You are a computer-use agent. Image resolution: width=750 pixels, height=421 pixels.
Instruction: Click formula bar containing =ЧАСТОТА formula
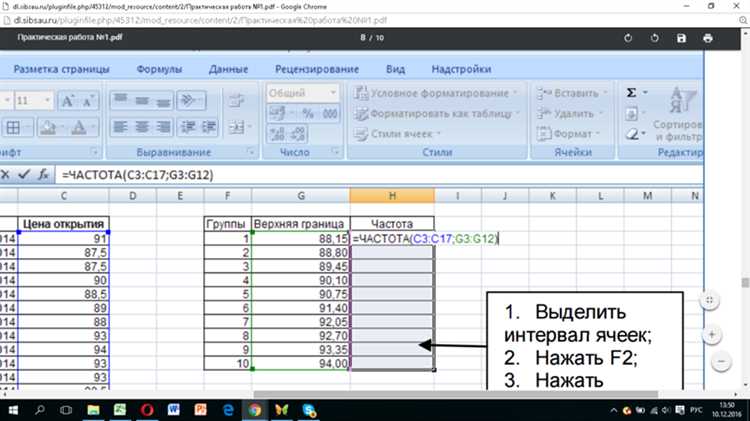pyautogui.click(x=379, y=175)
